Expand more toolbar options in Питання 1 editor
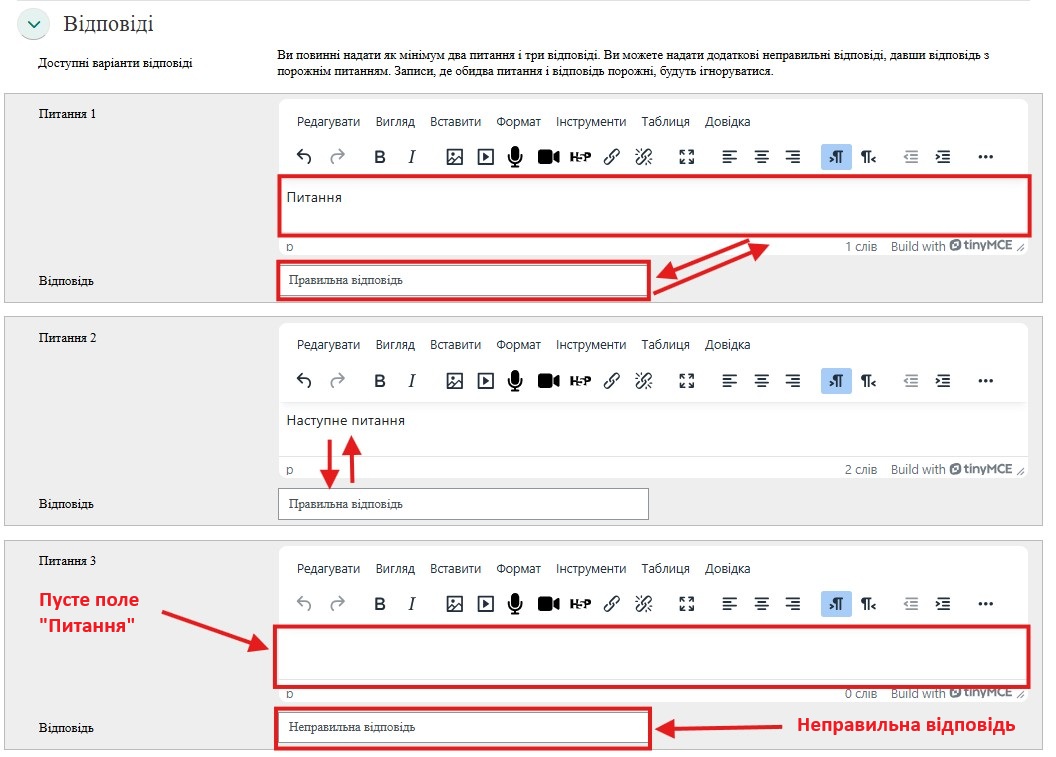Image resolution: width=1056 pixels, height=757 pixels. [x=985, y=157]
